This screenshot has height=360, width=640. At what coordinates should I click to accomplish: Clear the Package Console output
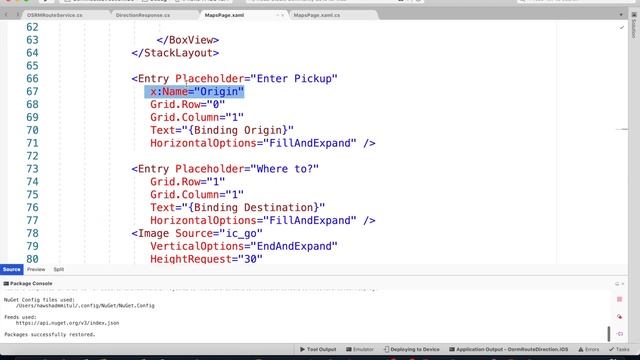(x=619, y=317)
